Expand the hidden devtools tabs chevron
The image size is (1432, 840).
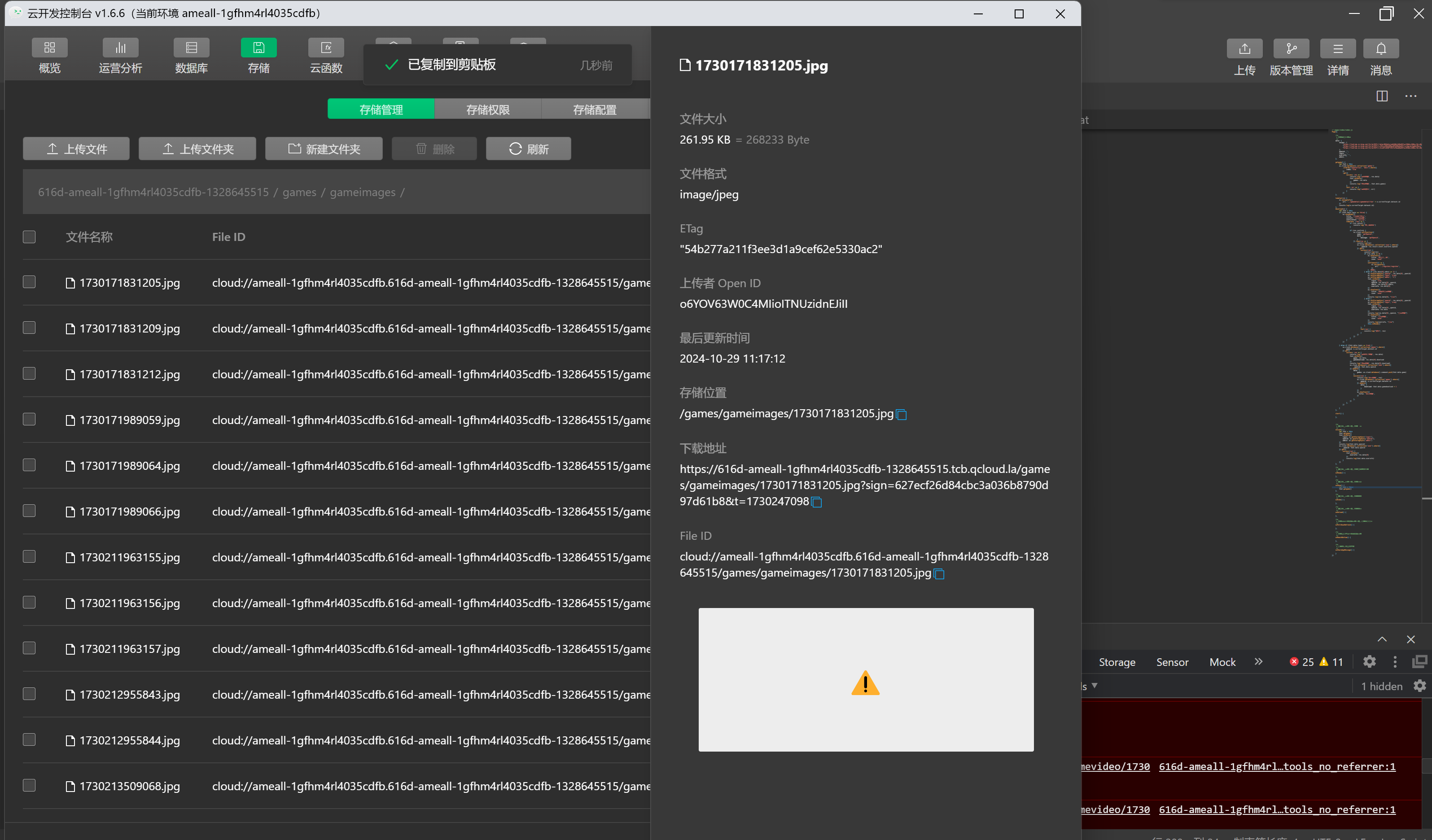pos(1259,661)
